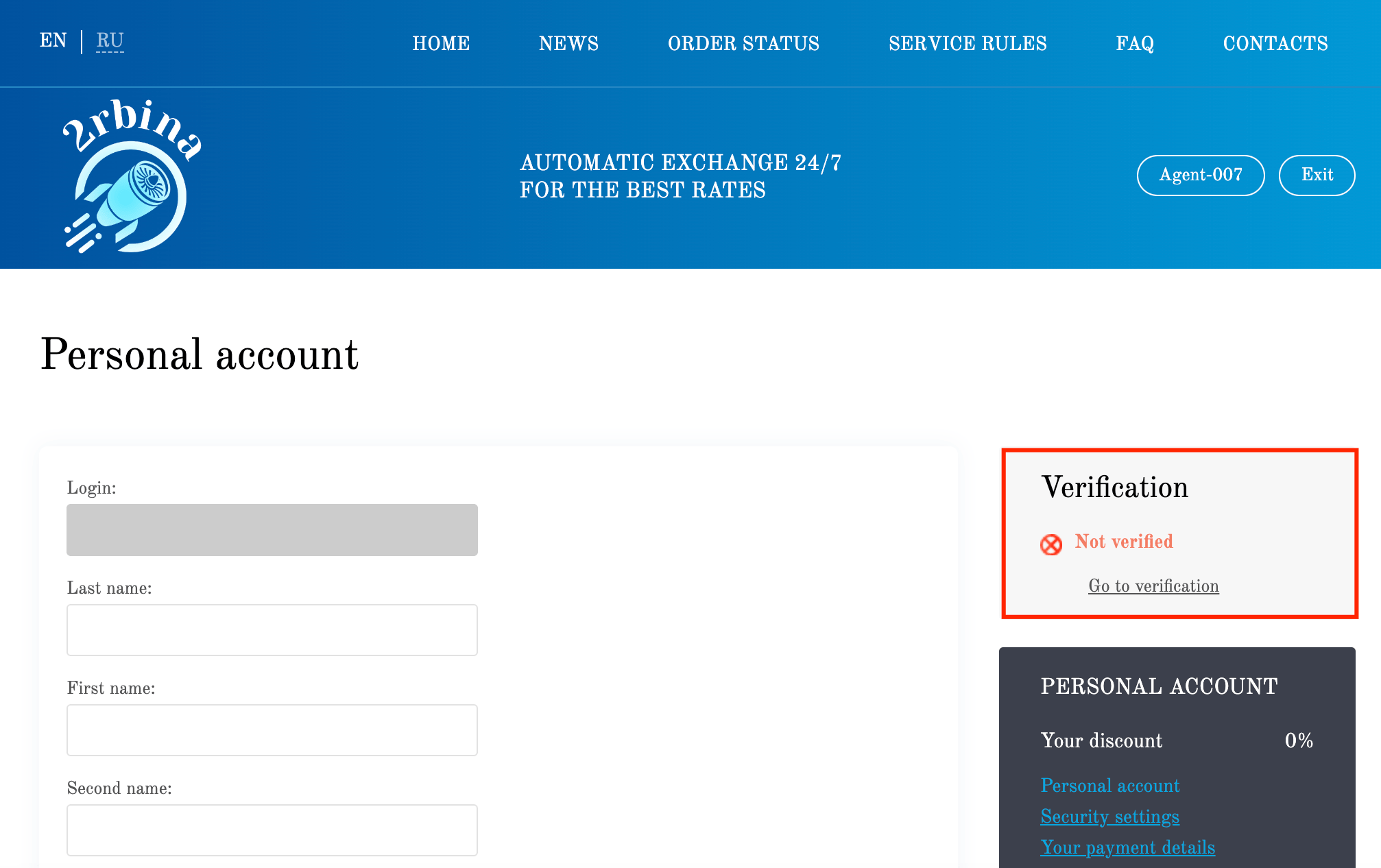This screenshot has width=1381, height=868.
Task: Click the Your discount label
Action: pyautogui.click(x=1101, y=740)
